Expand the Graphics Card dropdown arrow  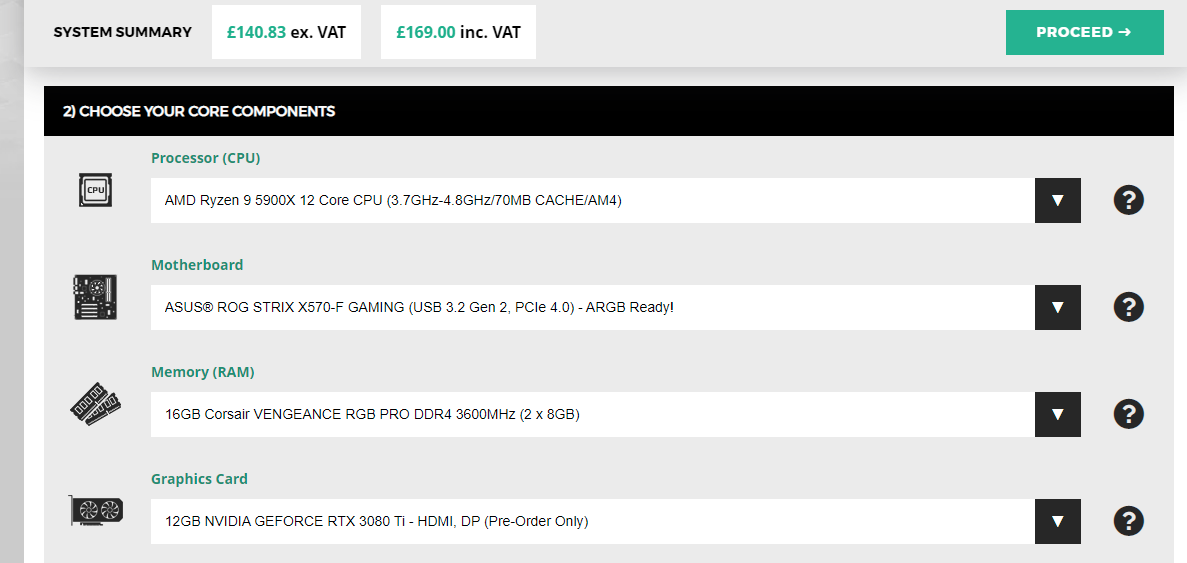point(1058,521)
